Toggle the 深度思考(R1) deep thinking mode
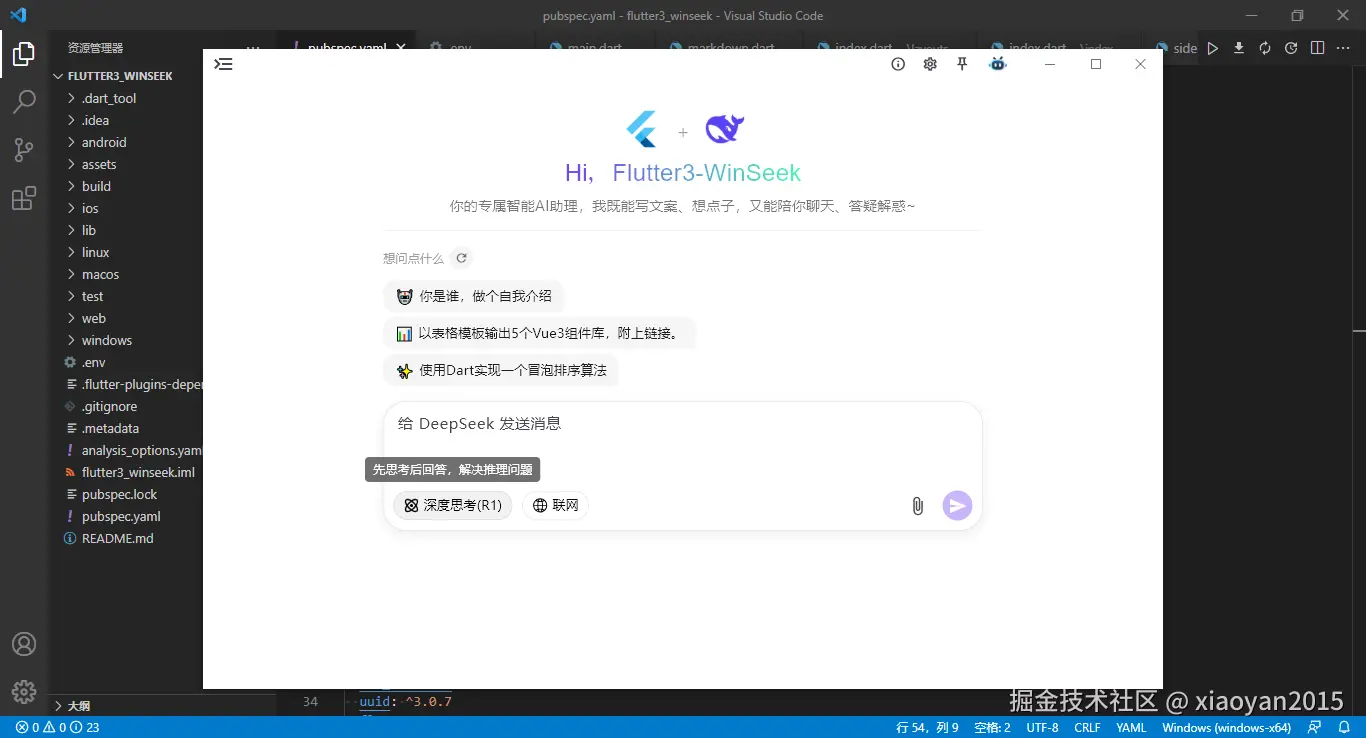Image resolution: width=1366 pixels, height=738 pixels. pyautogui.click(x=453, y=506)
